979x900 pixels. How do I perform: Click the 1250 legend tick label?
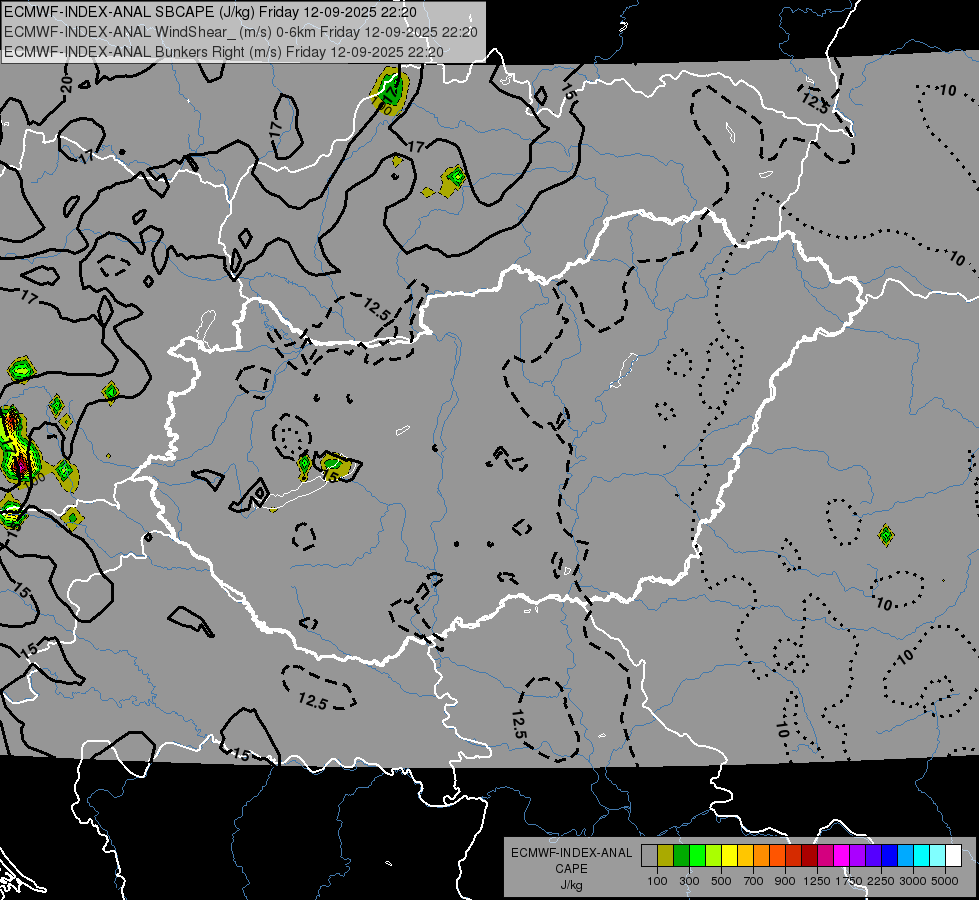click(817, 881)
